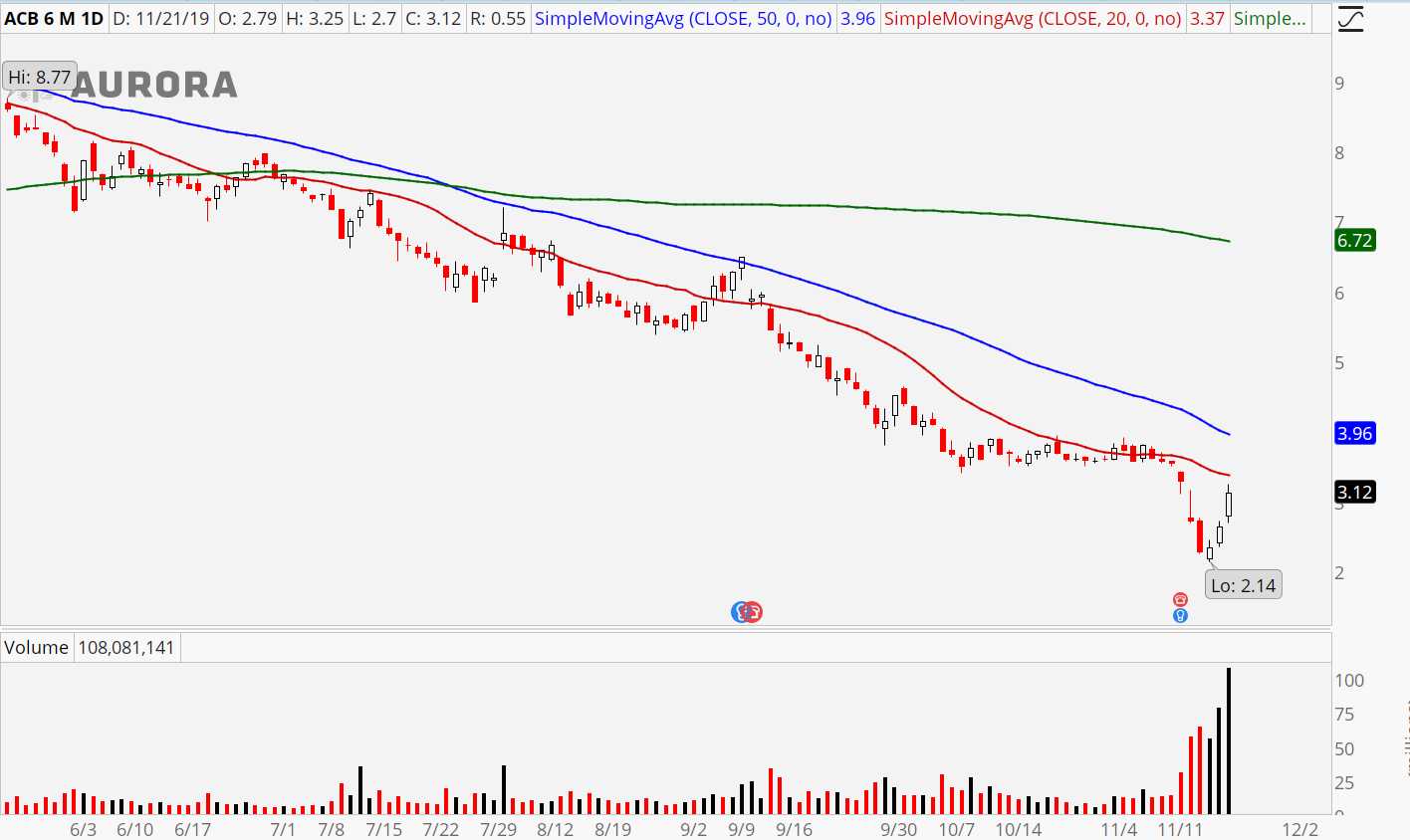Click the 7/15 date on time axis
The height and width of the screenshot is (840, 1410).
383,829
